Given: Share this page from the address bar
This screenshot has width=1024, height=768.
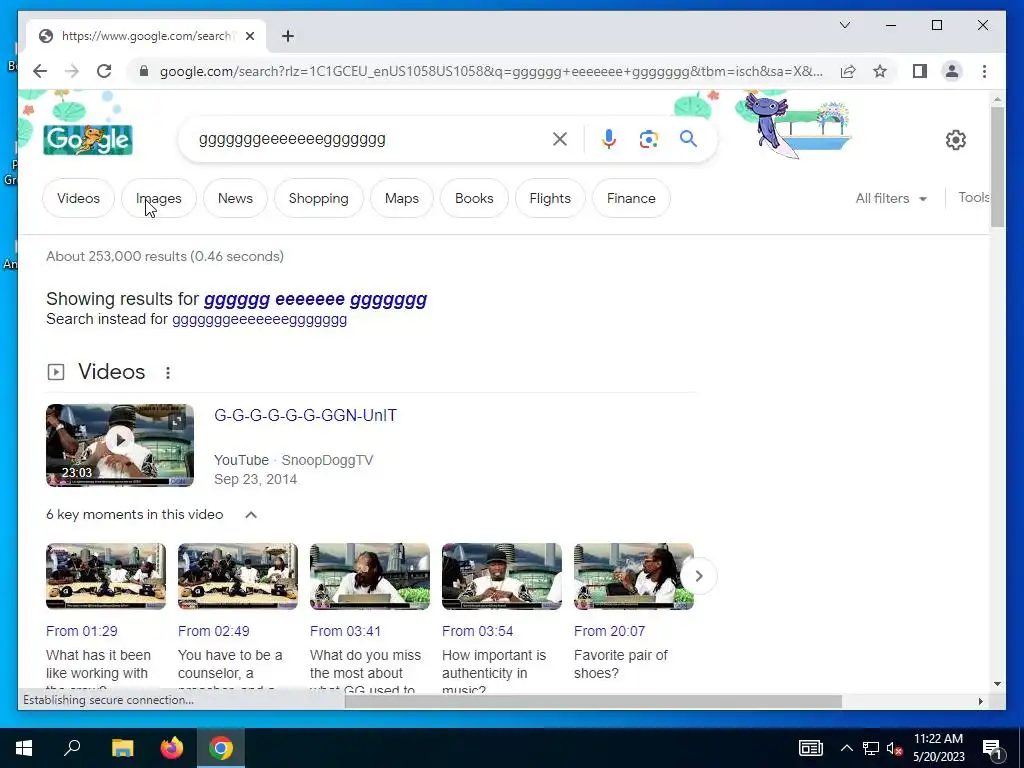Looking at the screenshot, I should 848,71.
